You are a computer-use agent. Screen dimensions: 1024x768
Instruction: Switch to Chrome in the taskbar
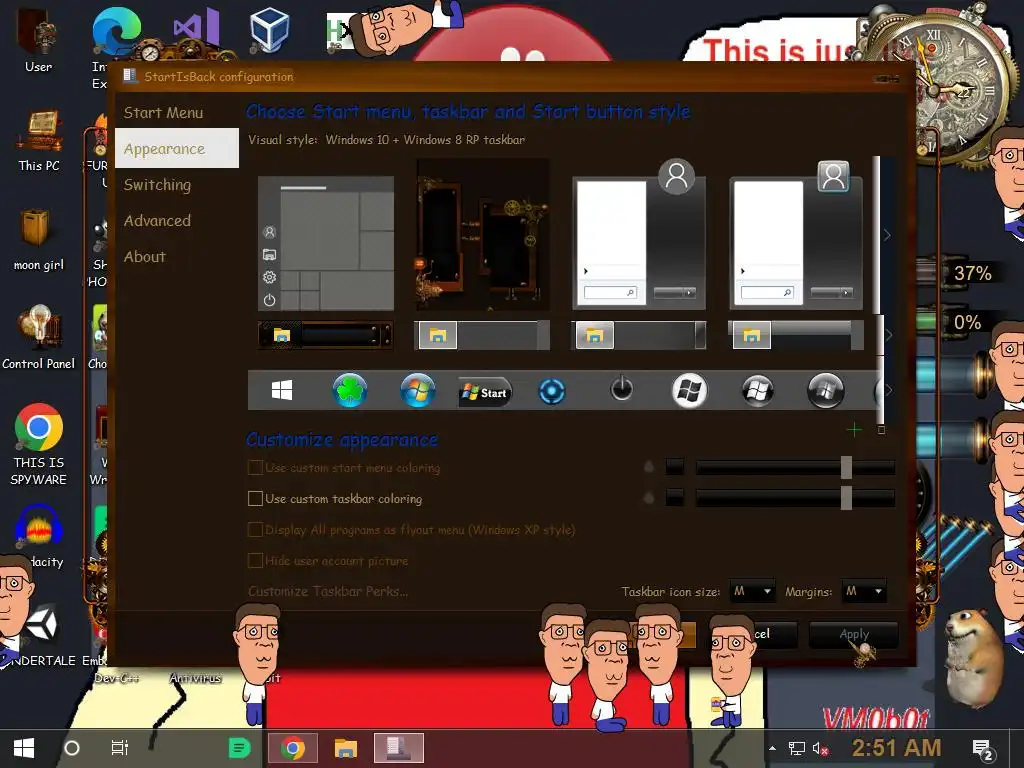[293, 748]
